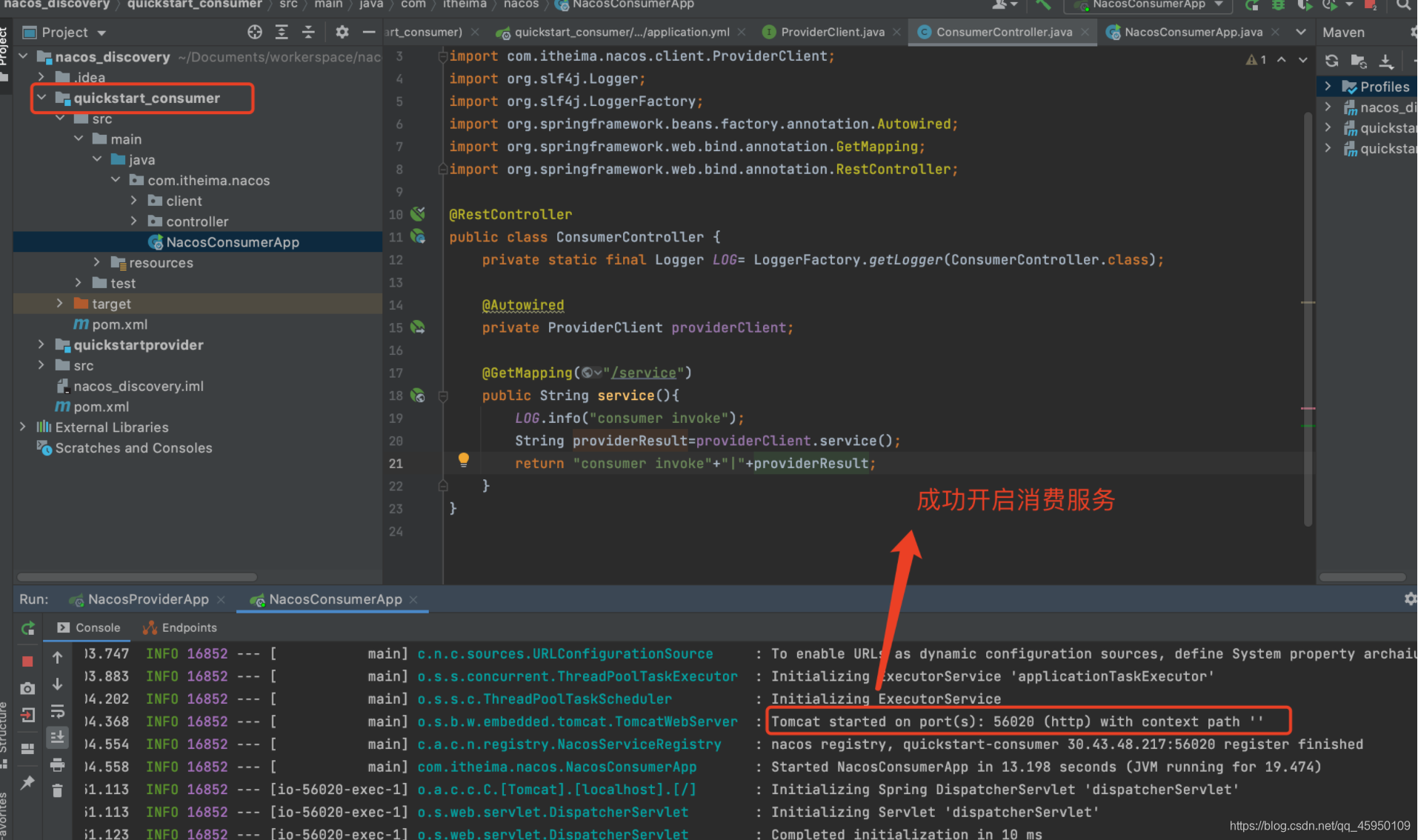Expand the target folder
Screen dimensions: 1418x840
pyautogui.click(x=60, y=303)
